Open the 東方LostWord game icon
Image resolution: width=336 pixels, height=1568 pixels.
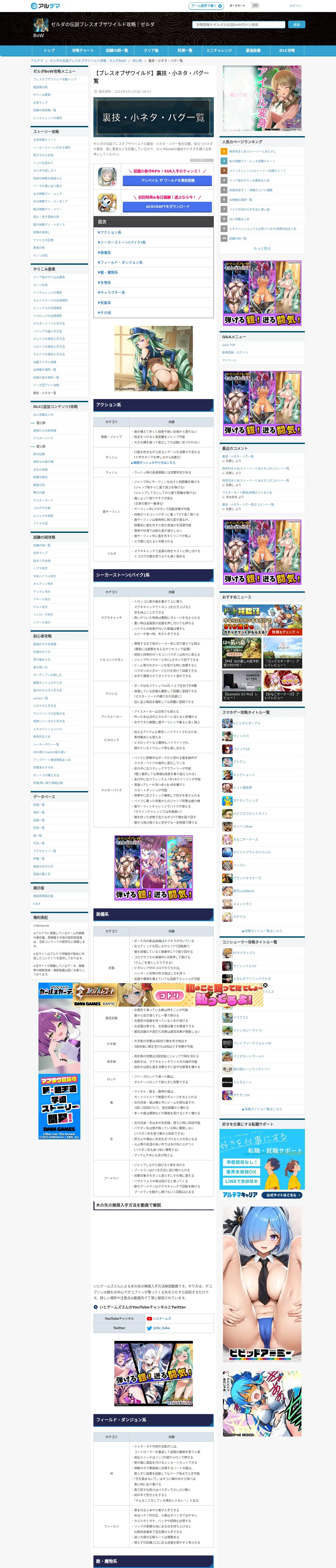coord(227,891)
